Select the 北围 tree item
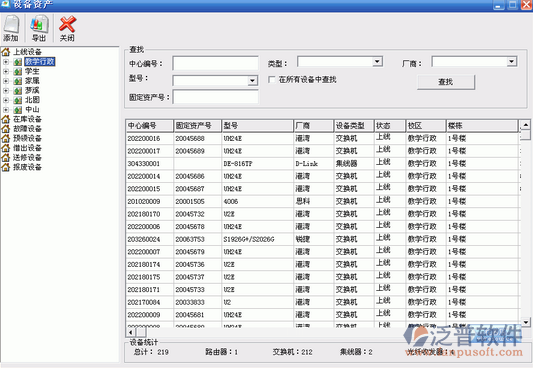Image resolution: width=533 pixels, height=368 pixels. (32, 100)
